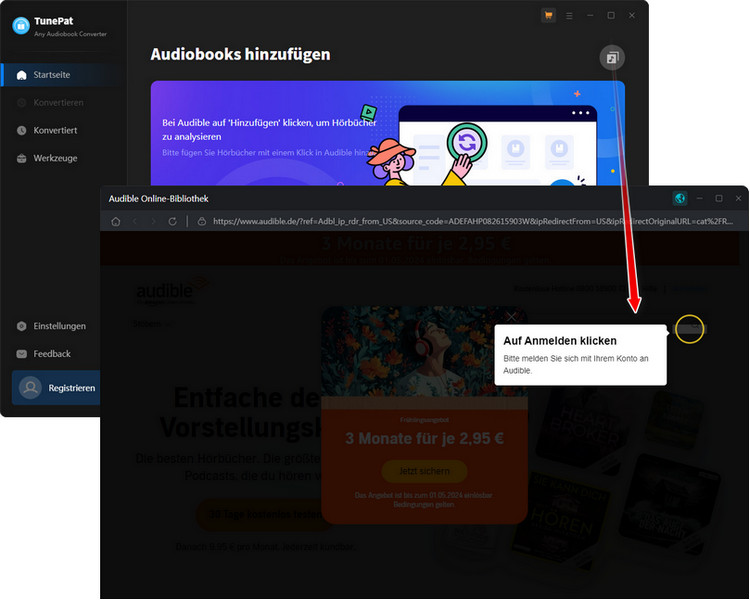Open the TunePat hamburger menu
750x600 pixels.
569,16
